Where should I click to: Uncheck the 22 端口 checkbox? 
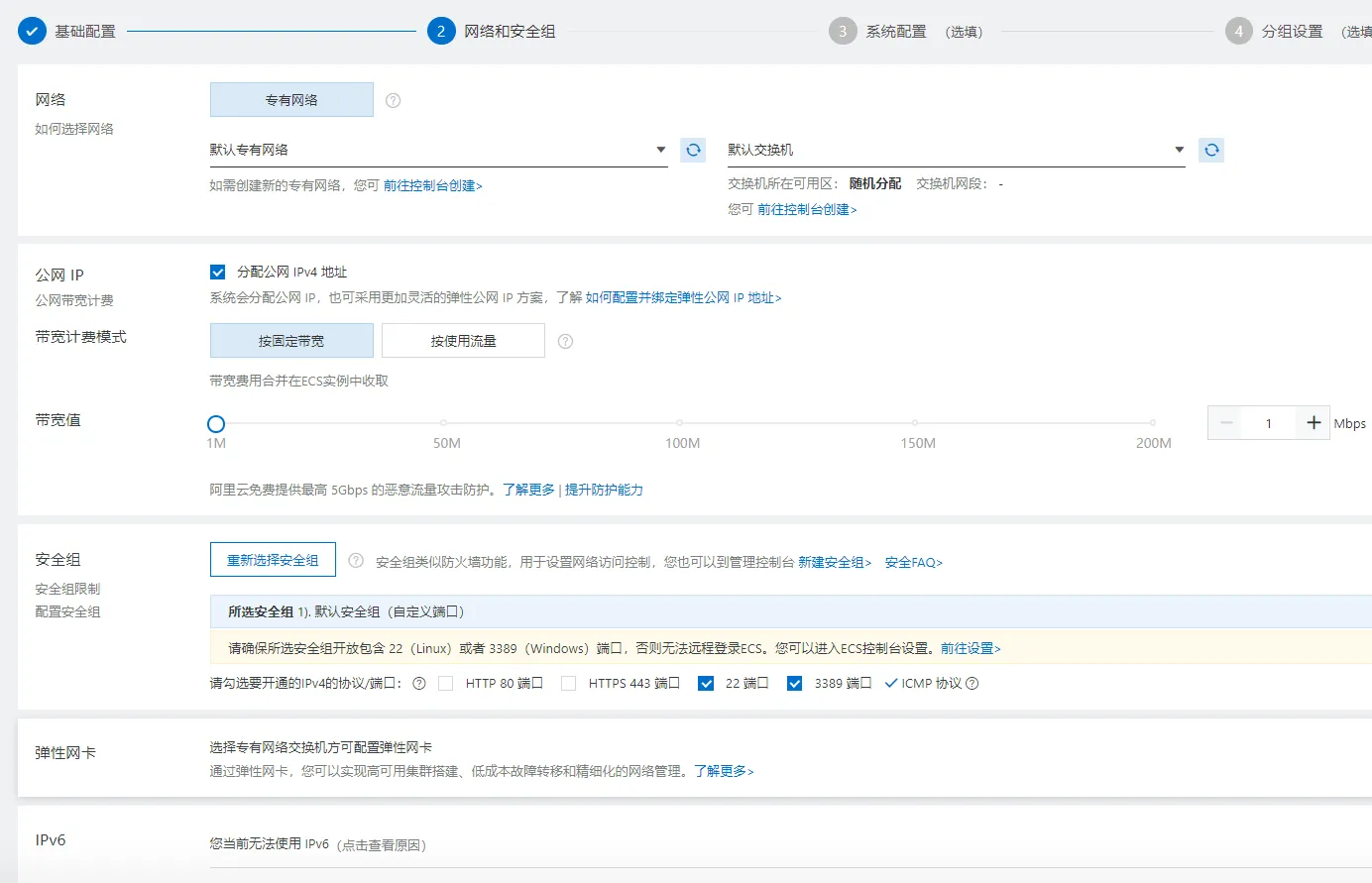[706, 683]
